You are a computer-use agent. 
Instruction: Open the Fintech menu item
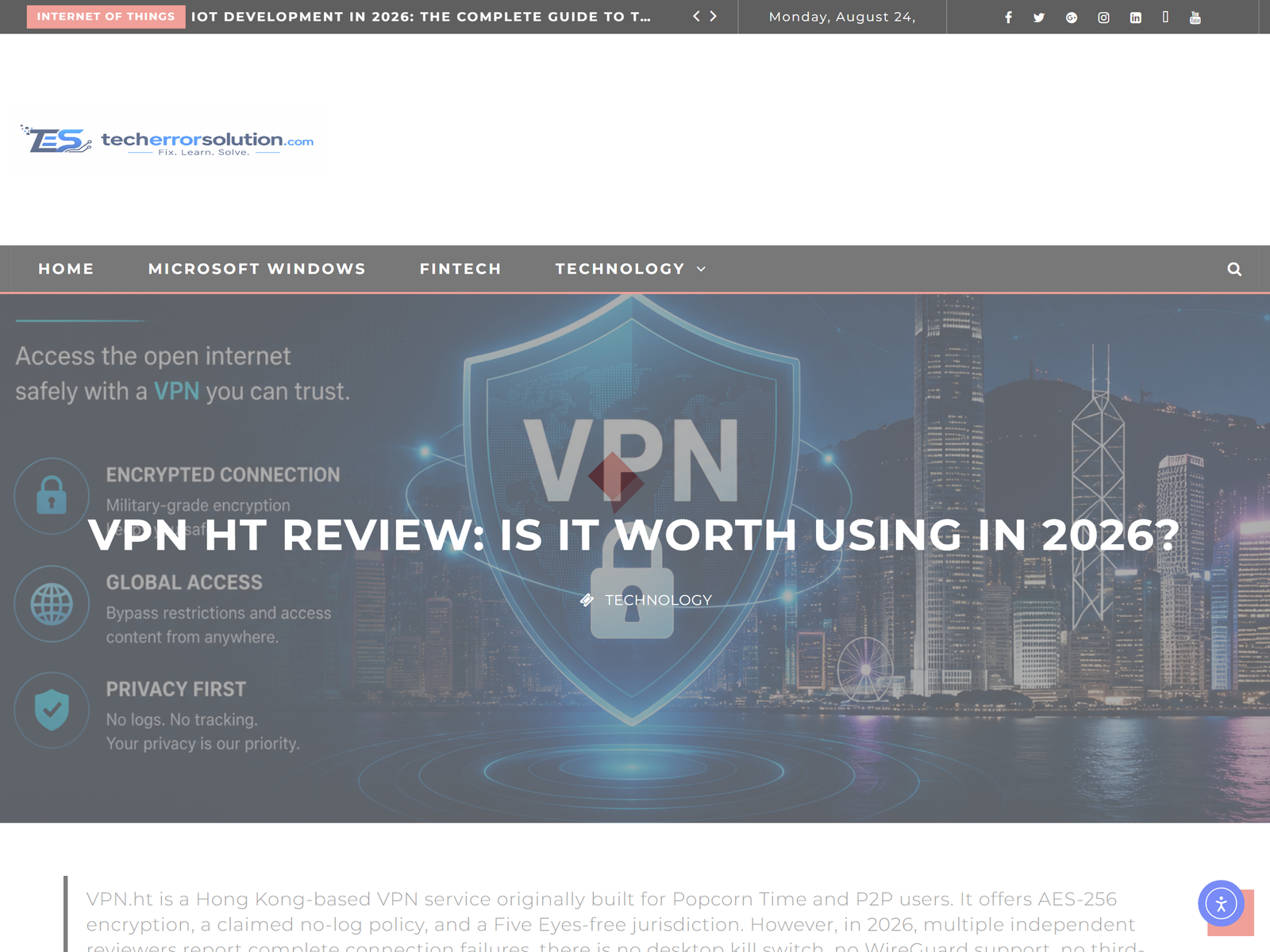(460, 269)
